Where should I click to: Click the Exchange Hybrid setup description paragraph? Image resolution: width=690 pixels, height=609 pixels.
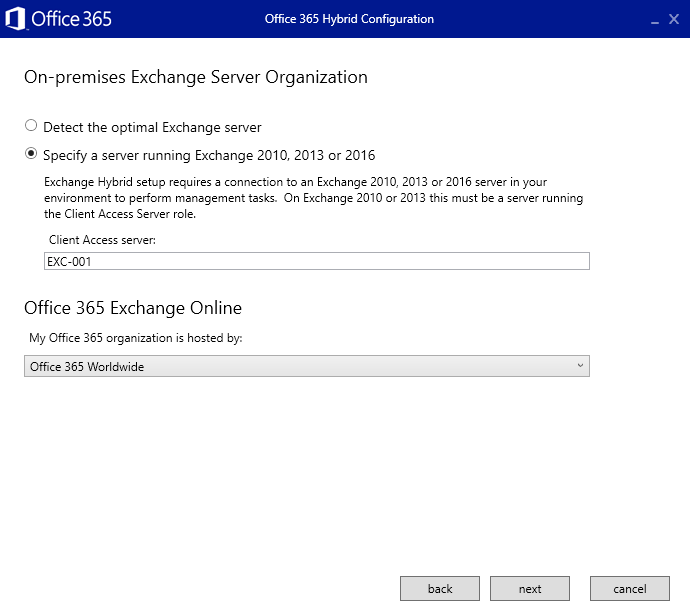tap(314, 198)
